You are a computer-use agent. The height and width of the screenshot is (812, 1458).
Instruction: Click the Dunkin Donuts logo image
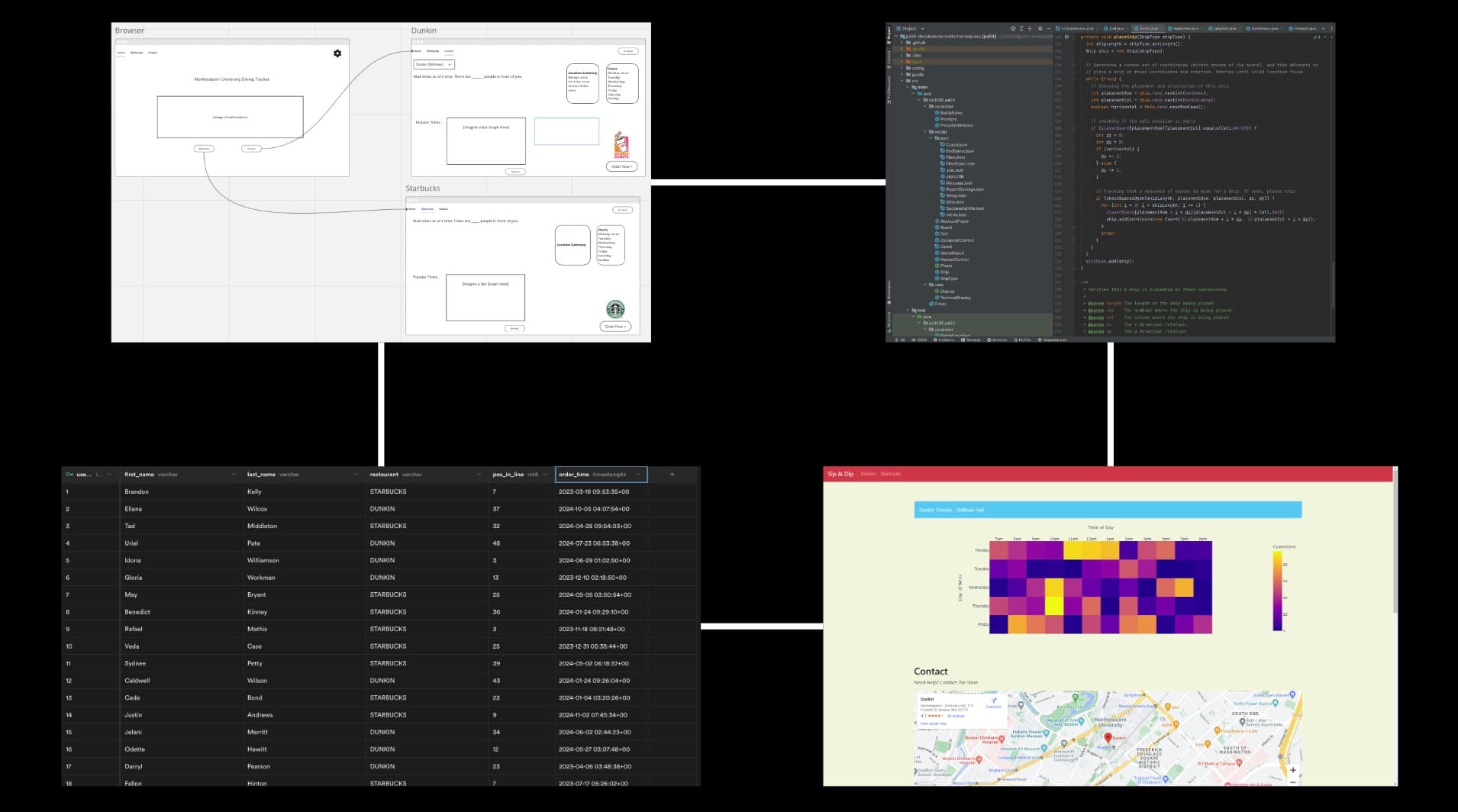[621, 145]
